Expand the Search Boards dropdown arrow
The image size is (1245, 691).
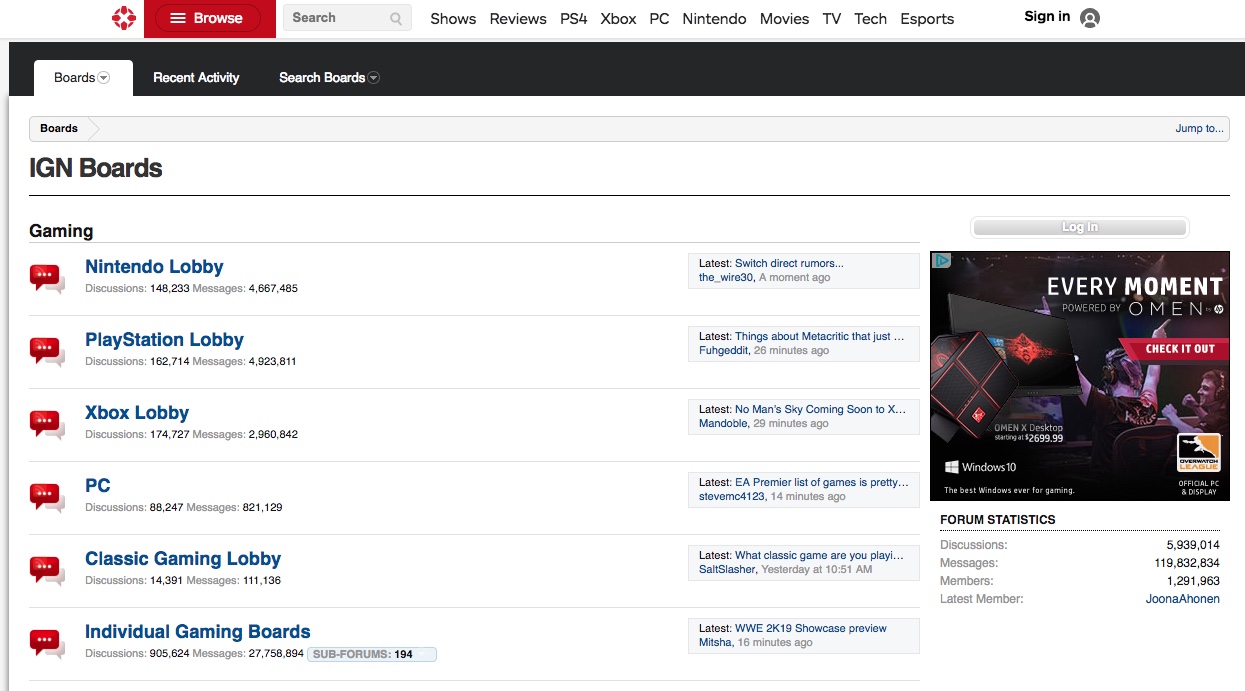pyautogui.click(x=374, y=78)
